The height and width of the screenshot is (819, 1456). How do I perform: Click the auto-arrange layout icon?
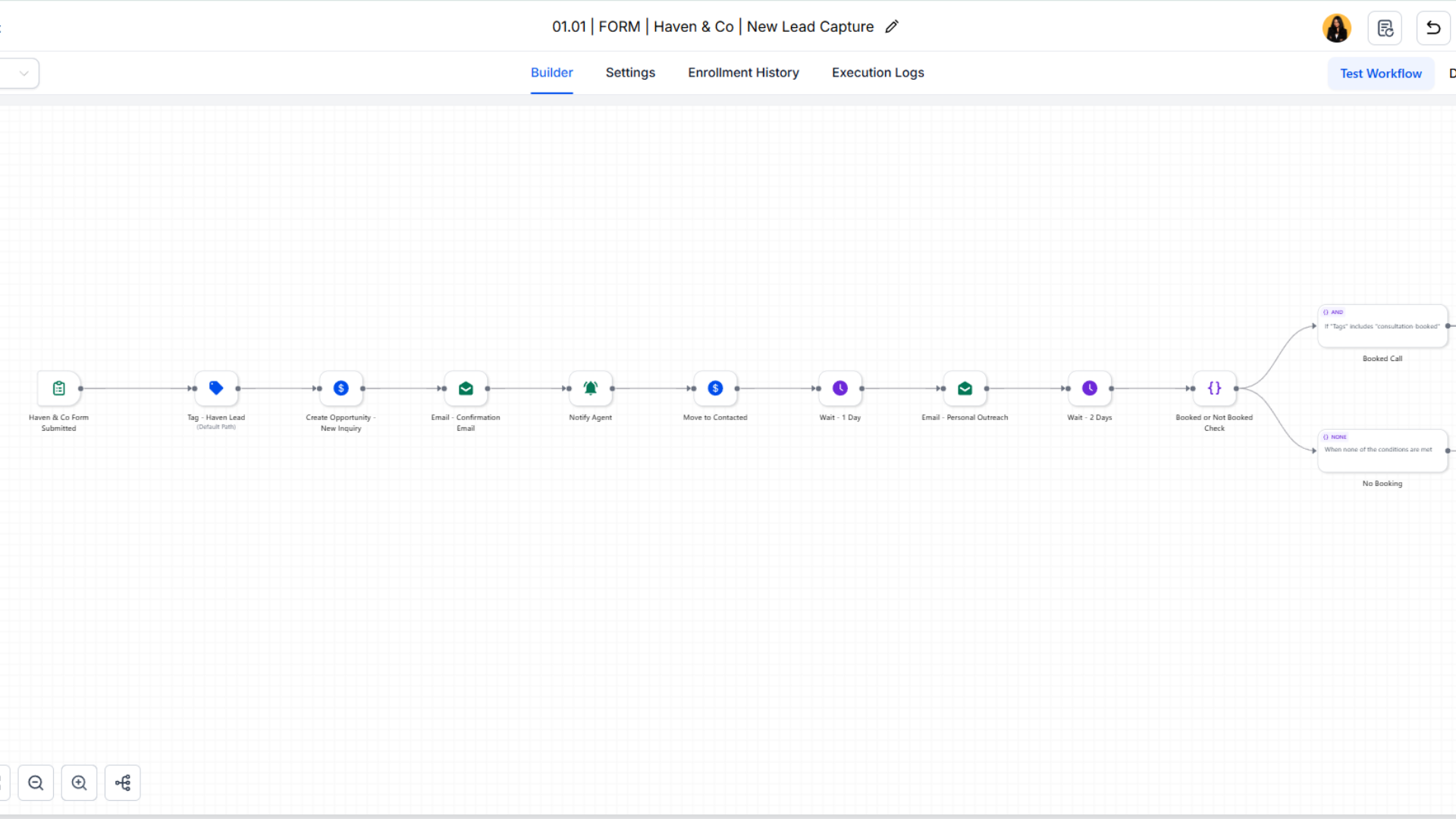pyautogui.click(x=123, y=783)
